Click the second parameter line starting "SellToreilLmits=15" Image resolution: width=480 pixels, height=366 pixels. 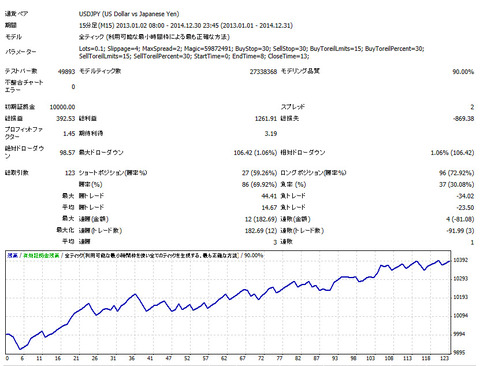click(x=194, y=56)
